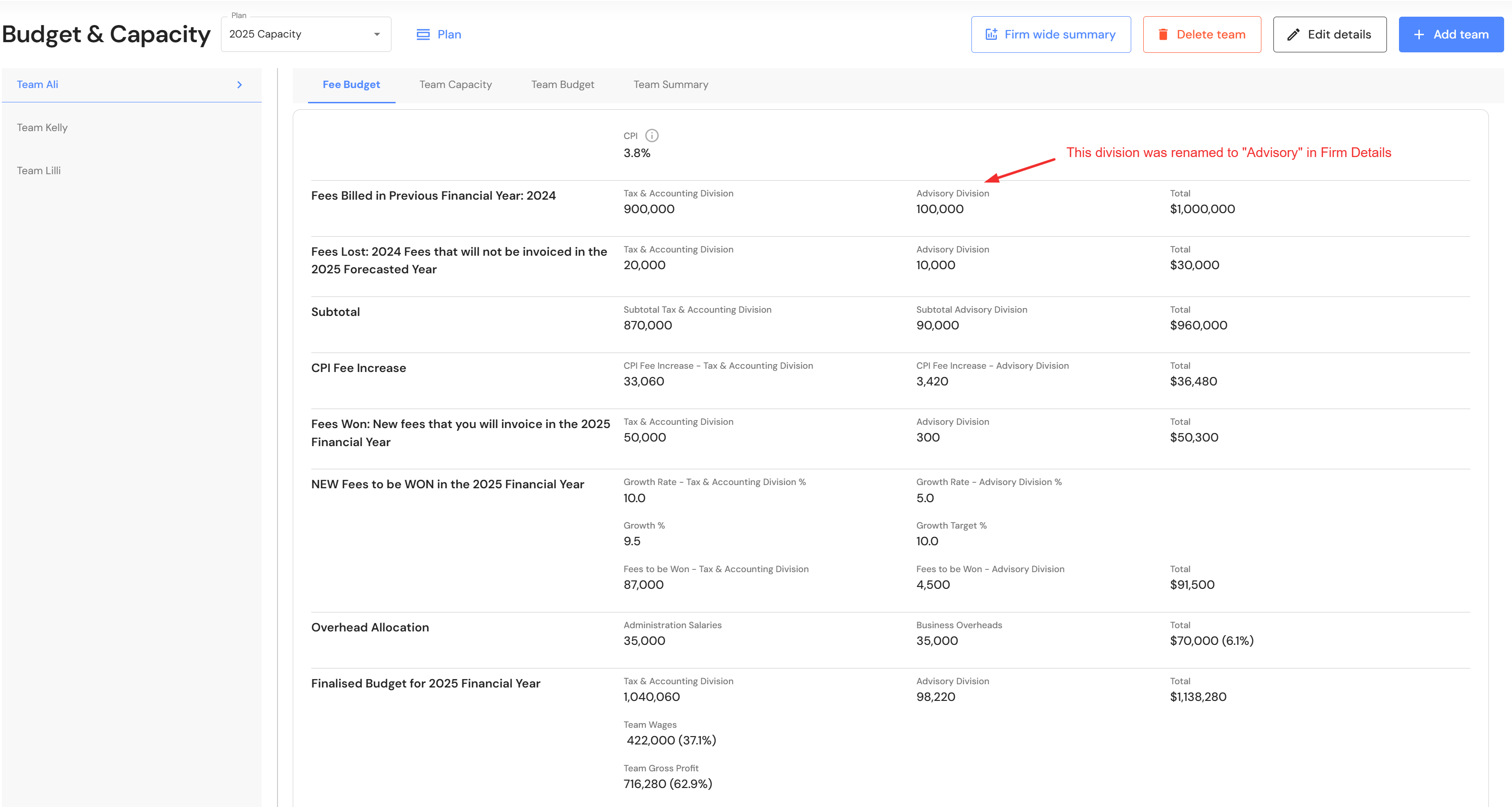Go to the Team Summary tab

[670, 84]
